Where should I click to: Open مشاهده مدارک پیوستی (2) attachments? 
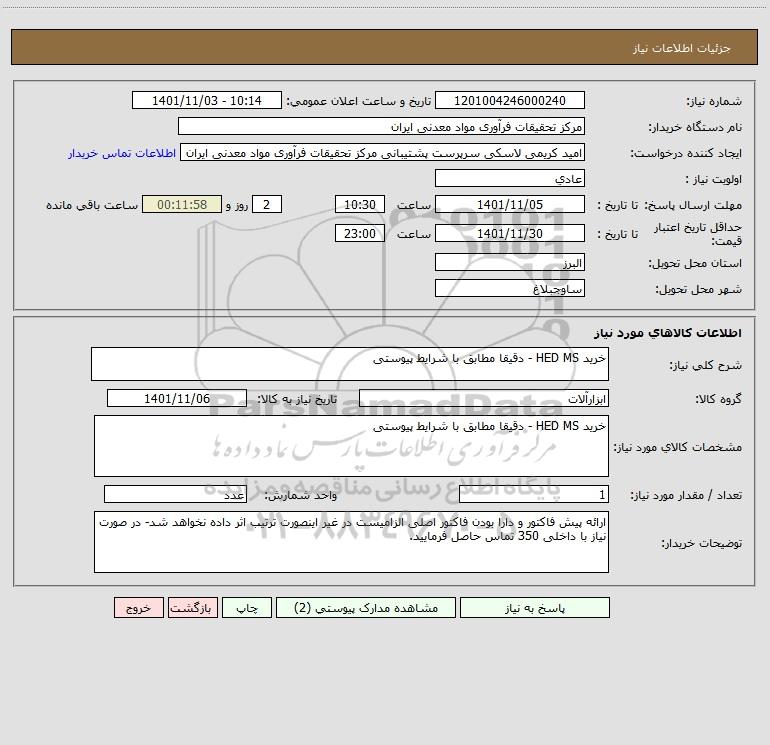tap(366, 608)
